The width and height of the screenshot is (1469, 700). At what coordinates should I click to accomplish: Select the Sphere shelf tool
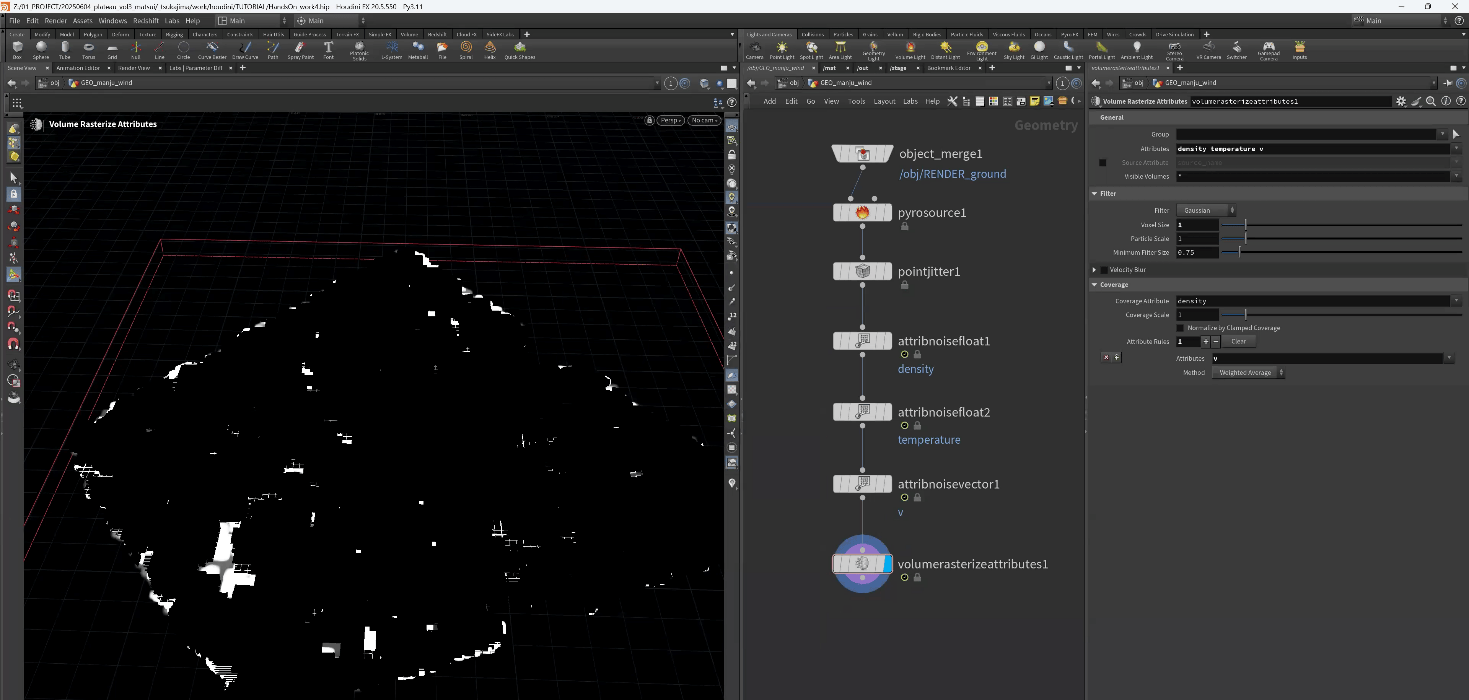coord(41,48)
